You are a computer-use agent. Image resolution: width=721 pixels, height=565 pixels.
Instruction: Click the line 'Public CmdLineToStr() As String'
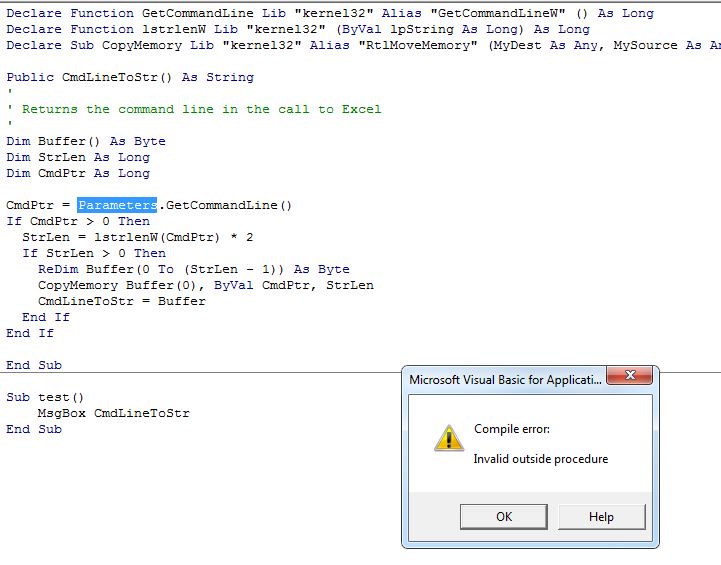pos(130,77)
